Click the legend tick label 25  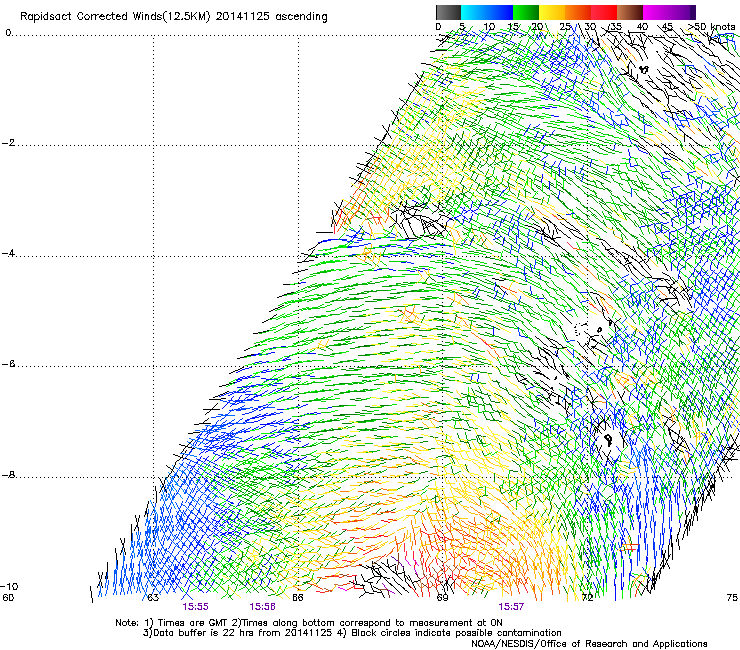[565, 27]
